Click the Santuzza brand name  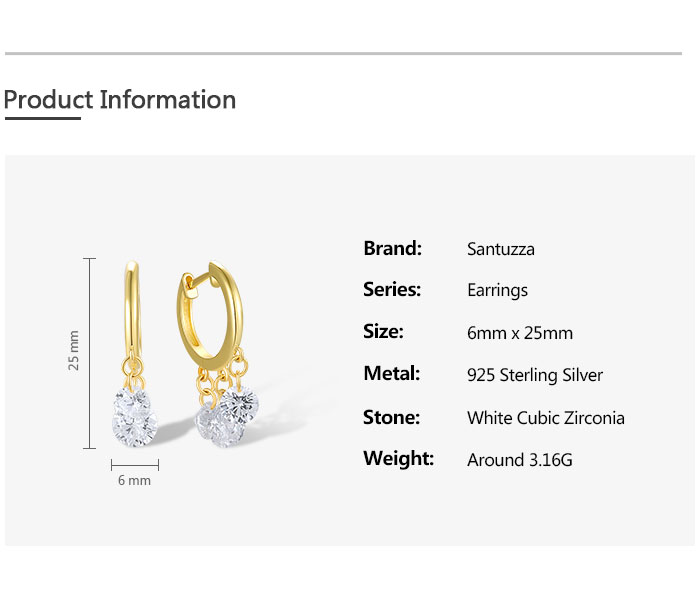coord(500,249)
